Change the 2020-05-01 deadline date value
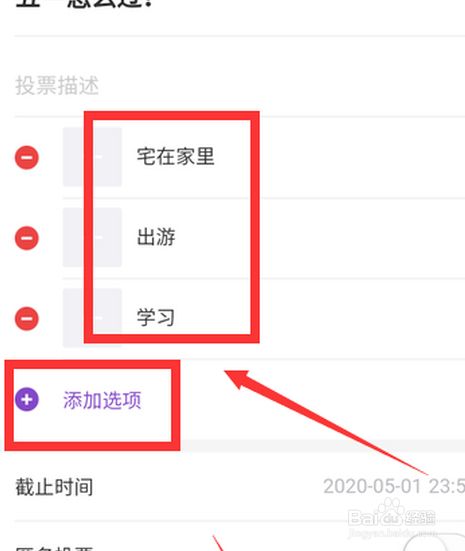 pos(394,486)
